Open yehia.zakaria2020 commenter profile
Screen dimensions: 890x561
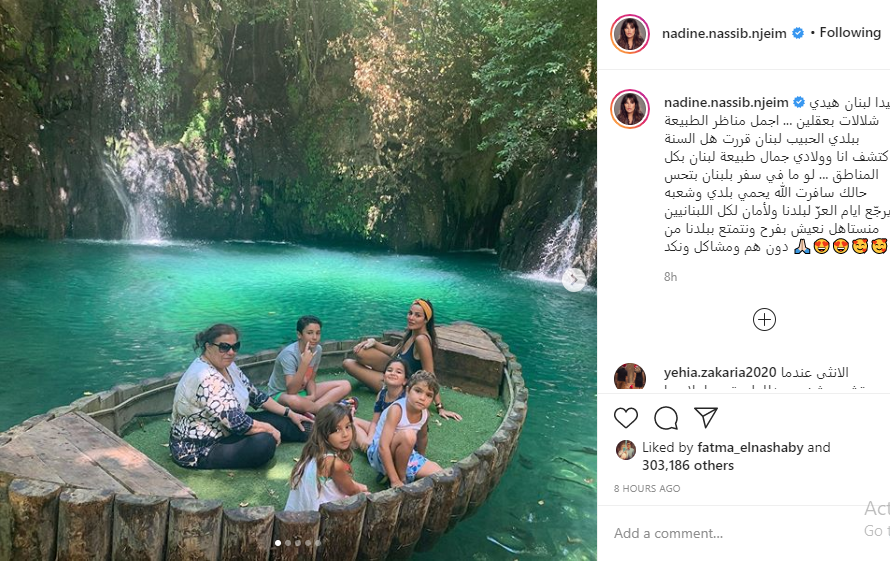point(720,372)
